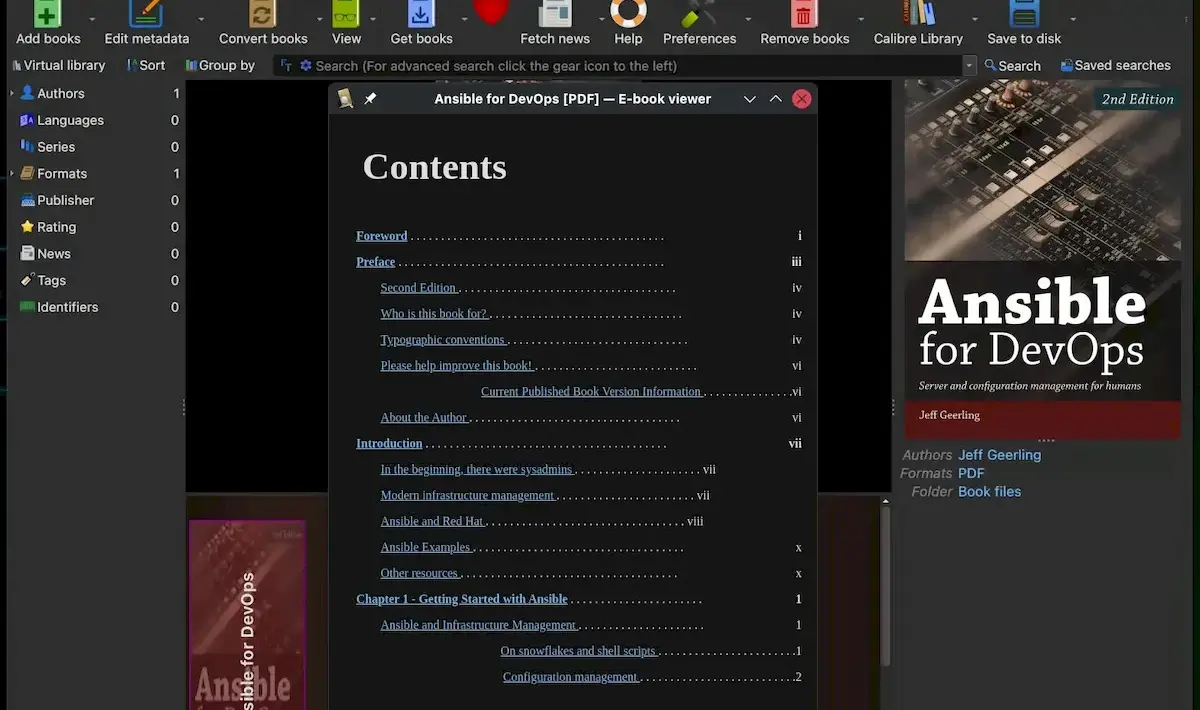Click the PDF format link

(971, 473)
